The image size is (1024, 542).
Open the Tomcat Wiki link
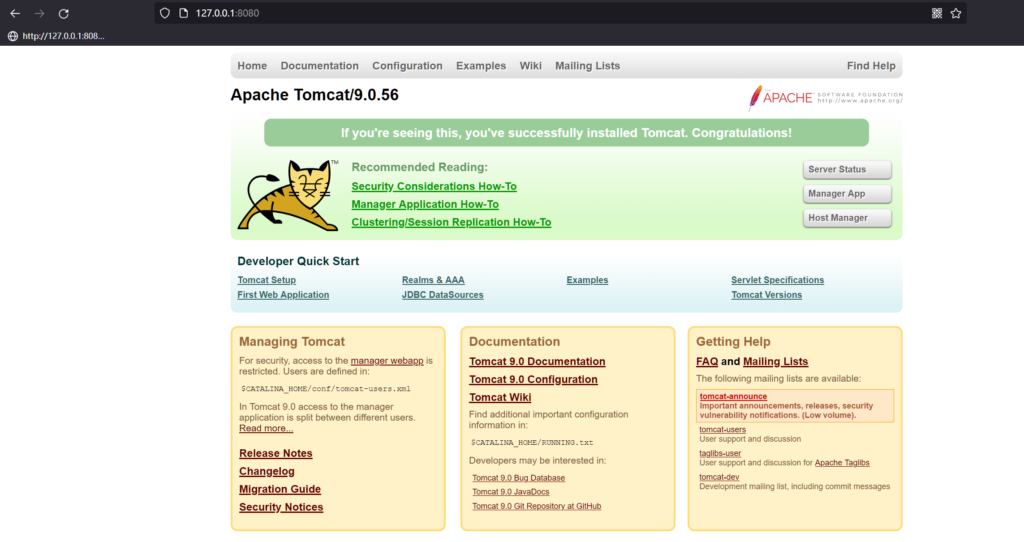[x=500, y=398]
